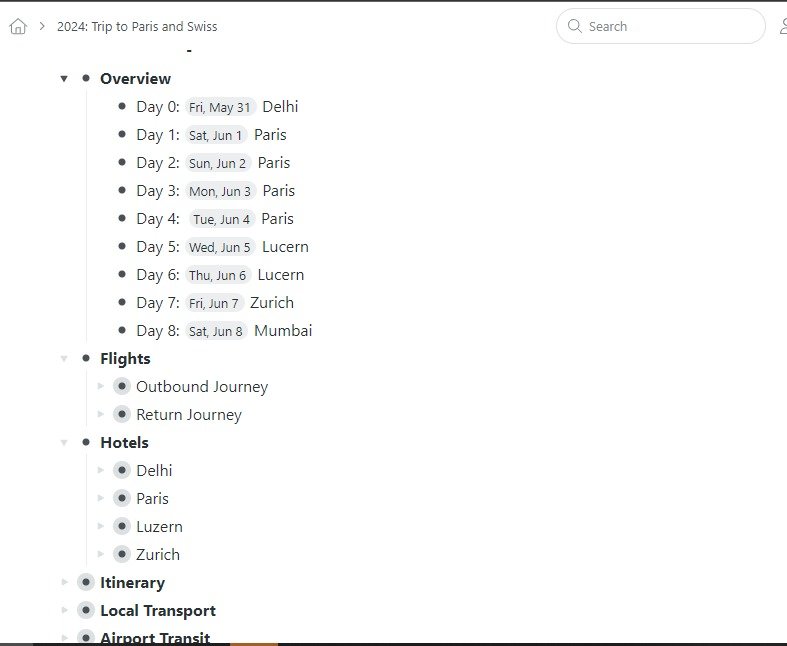Click the Wed, Jun 5 date tag

tap(220, 247)
